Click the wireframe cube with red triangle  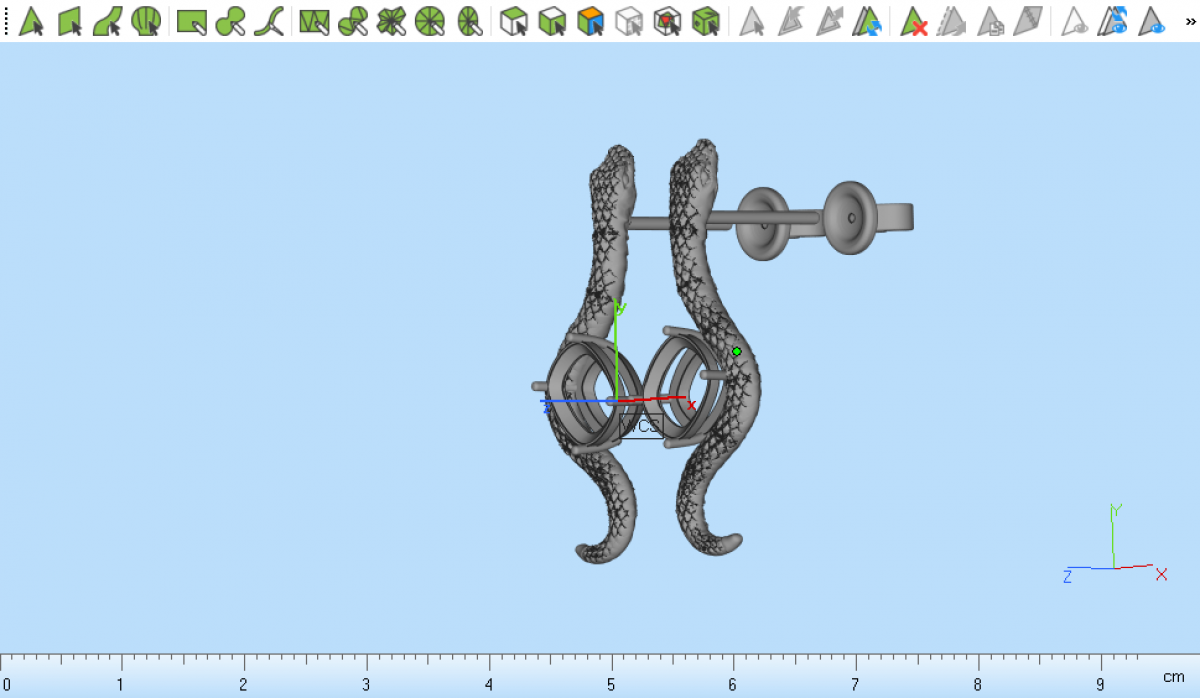pyautogui.click(x=667, y=21)
